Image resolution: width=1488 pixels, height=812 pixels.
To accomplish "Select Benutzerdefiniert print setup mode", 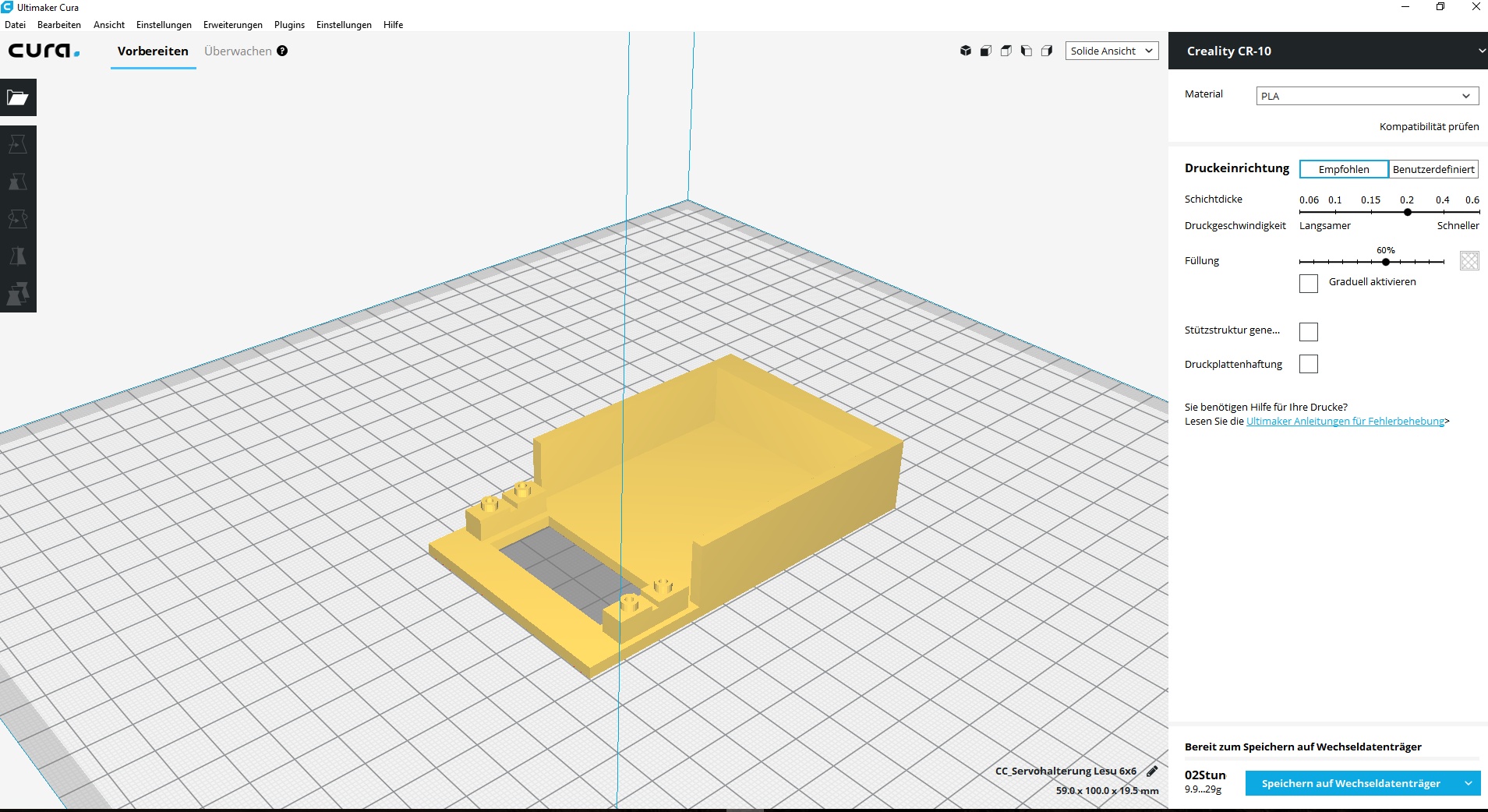I will [x=1433, y=169].
